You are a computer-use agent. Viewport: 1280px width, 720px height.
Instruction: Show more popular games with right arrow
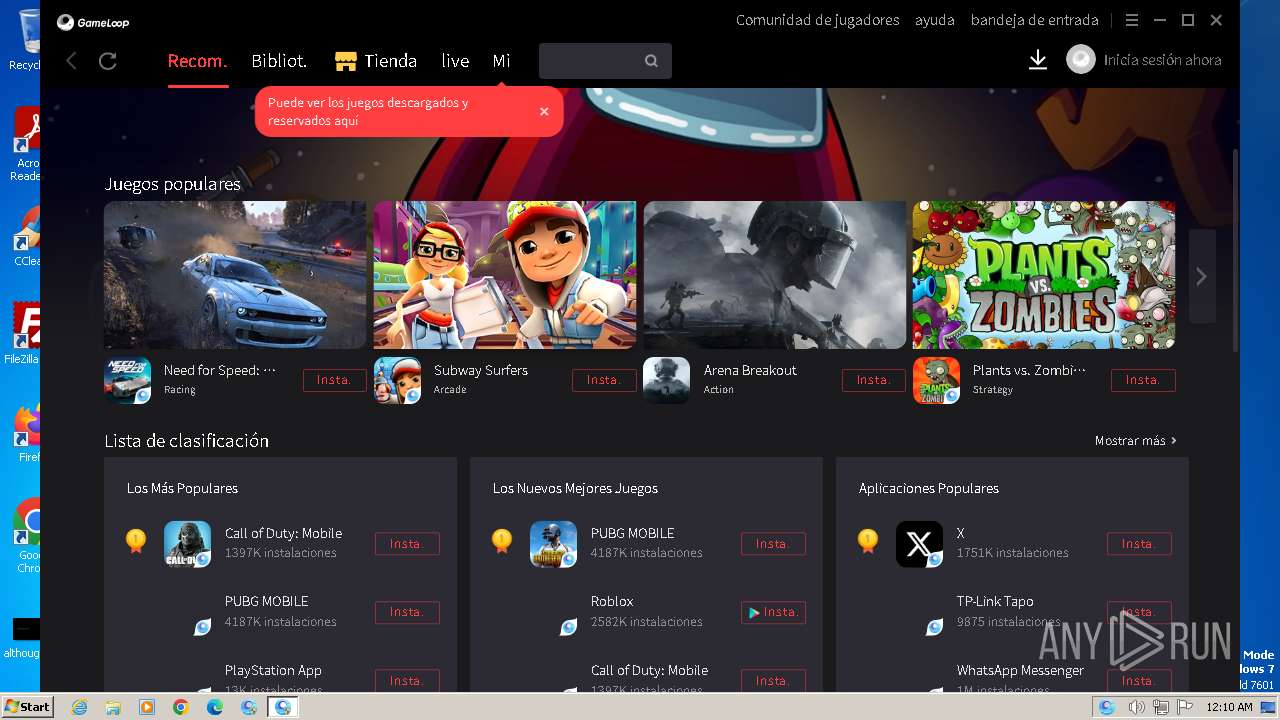[x=1201, y=276]
